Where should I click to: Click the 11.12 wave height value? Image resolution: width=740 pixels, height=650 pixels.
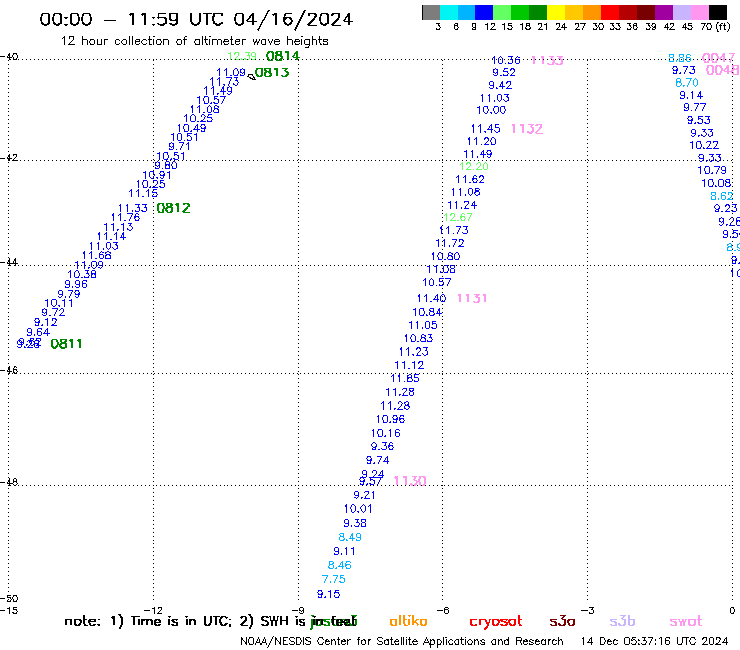coord(409,365)
